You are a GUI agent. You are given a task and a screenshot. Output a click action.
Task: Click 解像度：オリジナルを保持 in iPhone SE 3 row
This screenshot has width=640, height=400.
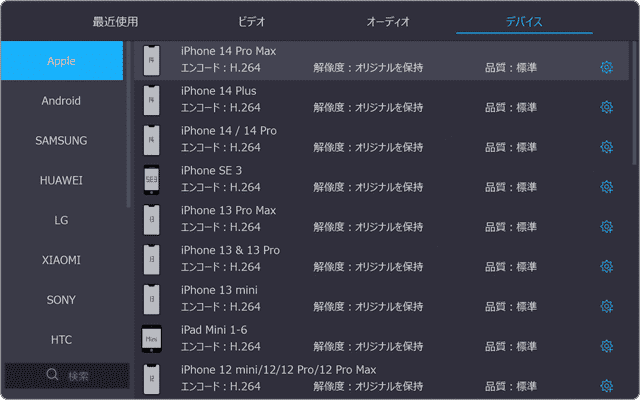tap(368, 187)
